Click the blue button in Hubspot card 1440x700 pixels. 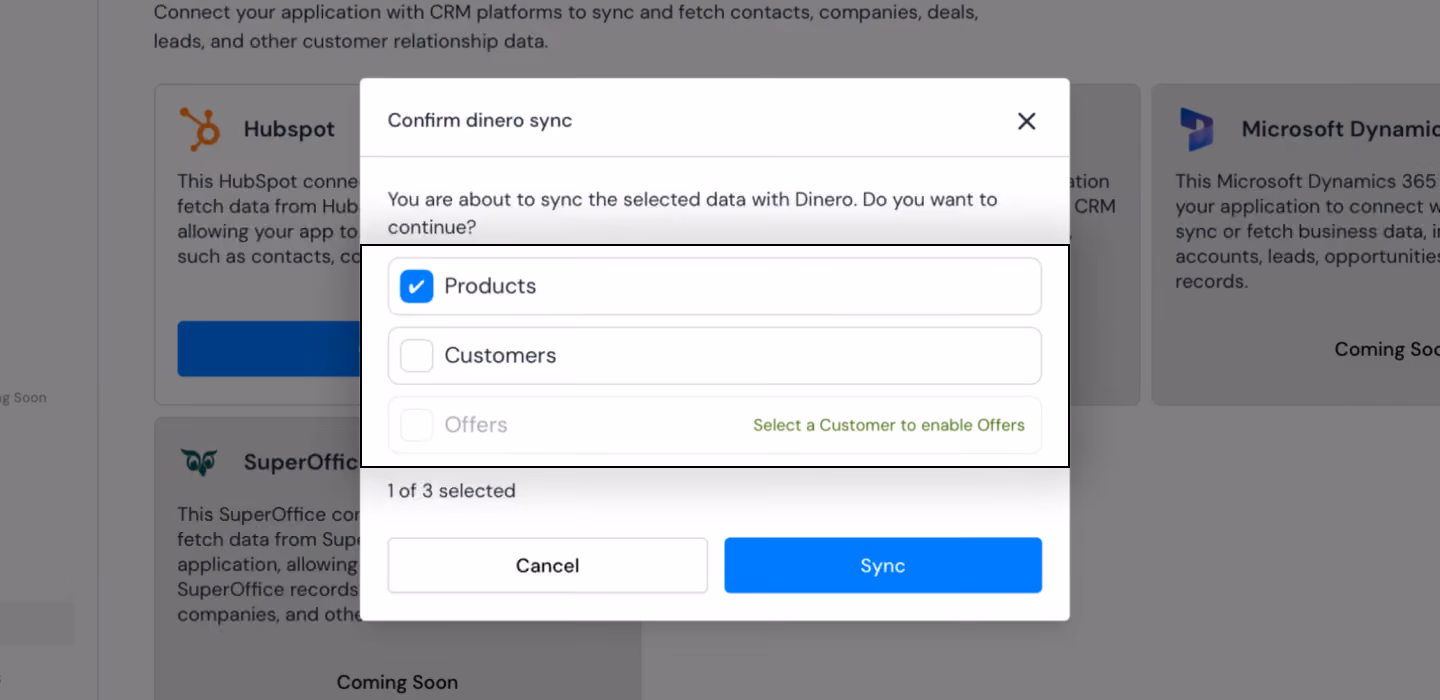(x=269, y=348)
